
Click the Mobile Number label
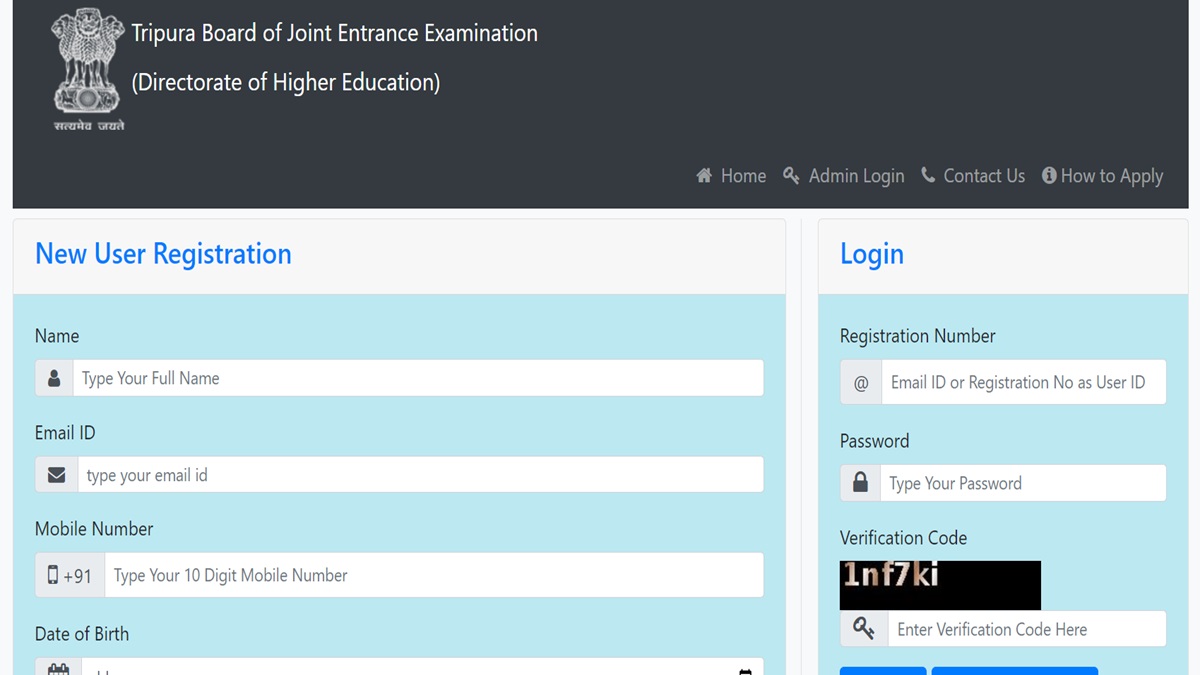(x=94, y=529)
